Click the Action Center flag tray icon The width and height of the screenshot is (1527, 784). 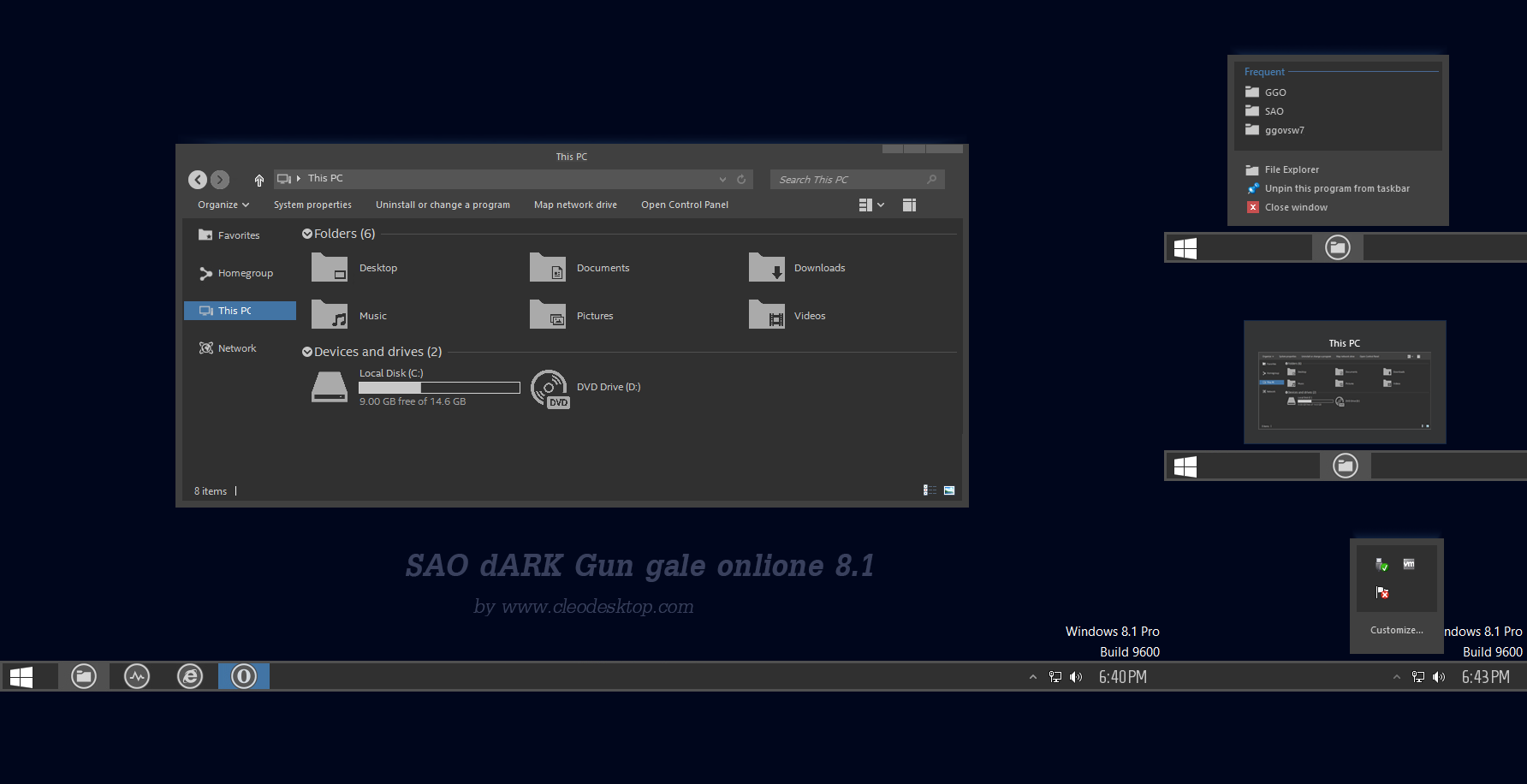[x=1381, y=592]
